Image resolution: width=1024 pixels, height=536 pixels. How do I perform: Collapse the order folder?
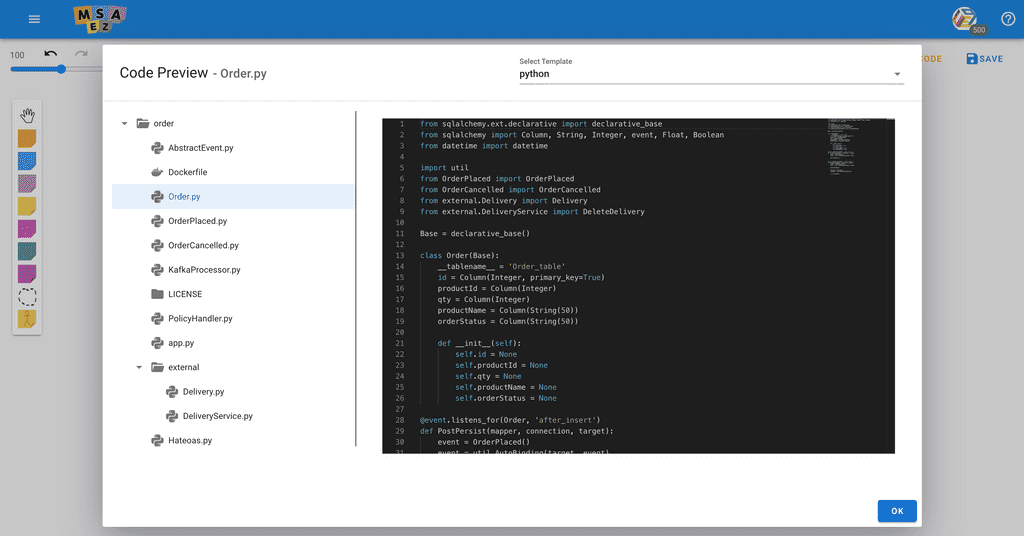[x=124, y=123]
